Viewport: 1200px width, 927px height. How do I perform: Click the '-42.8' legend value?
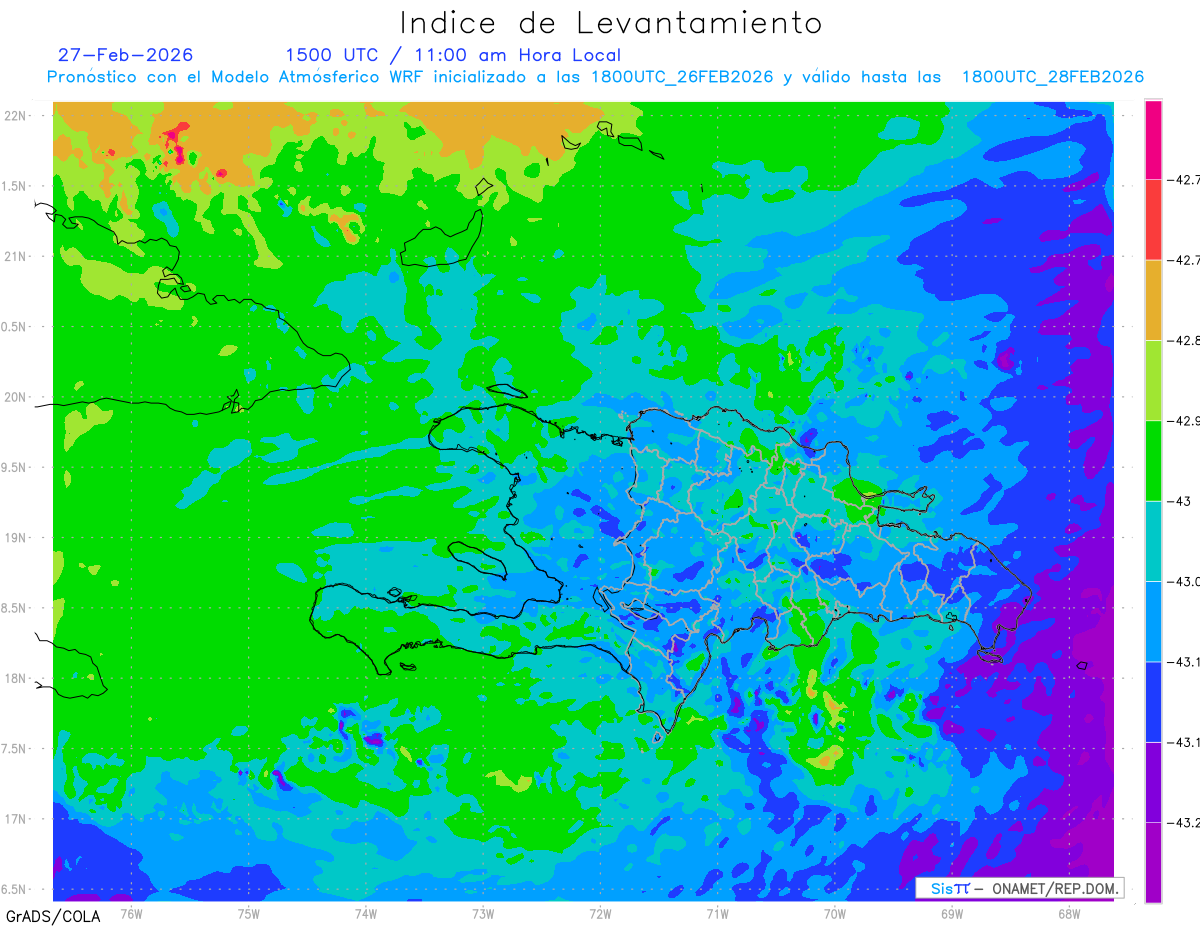(x=1185, y=340)
